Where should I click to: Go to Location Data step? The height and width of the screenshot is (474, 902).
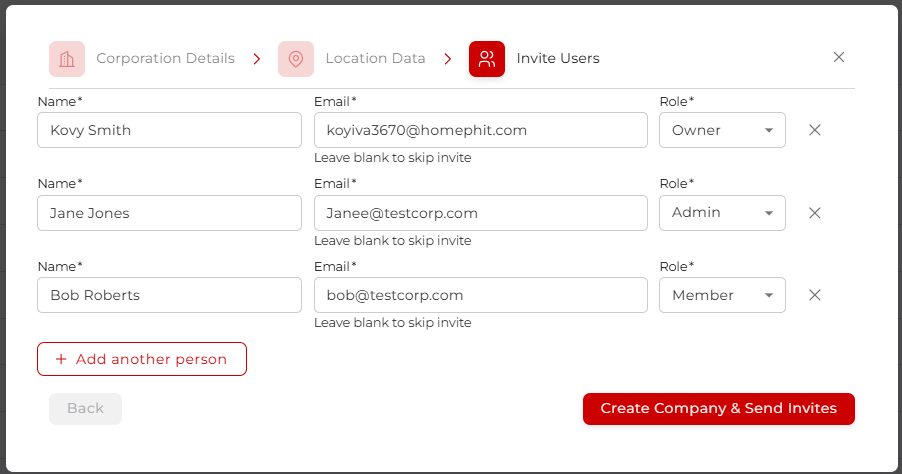coord(375,58)
